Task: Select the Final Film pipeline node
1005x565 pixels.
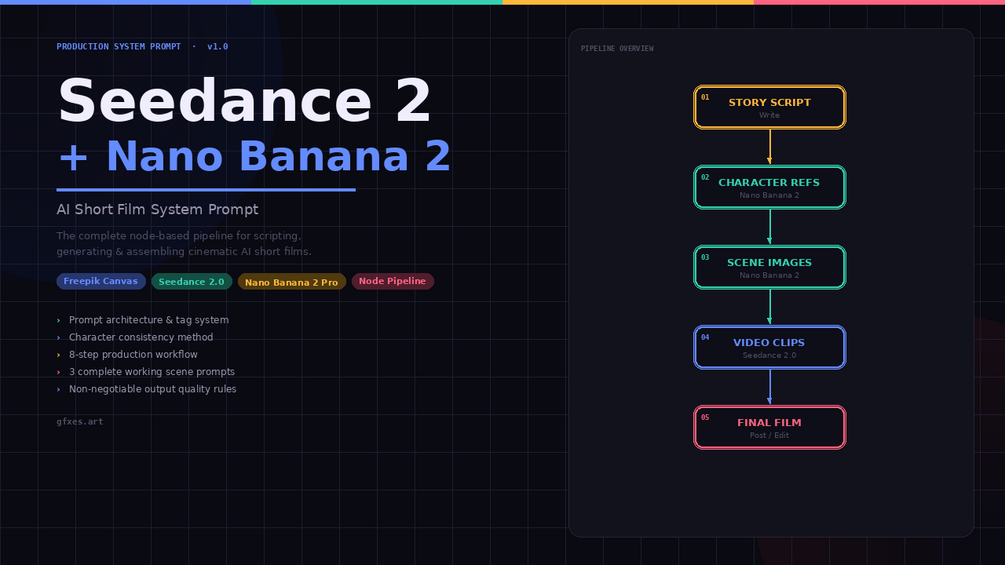Action: (x=770, y=427)
